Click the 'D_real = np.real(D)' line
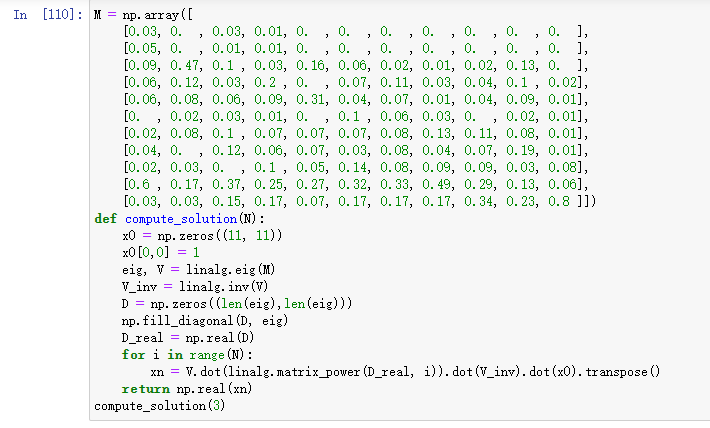 click(188, 337)
